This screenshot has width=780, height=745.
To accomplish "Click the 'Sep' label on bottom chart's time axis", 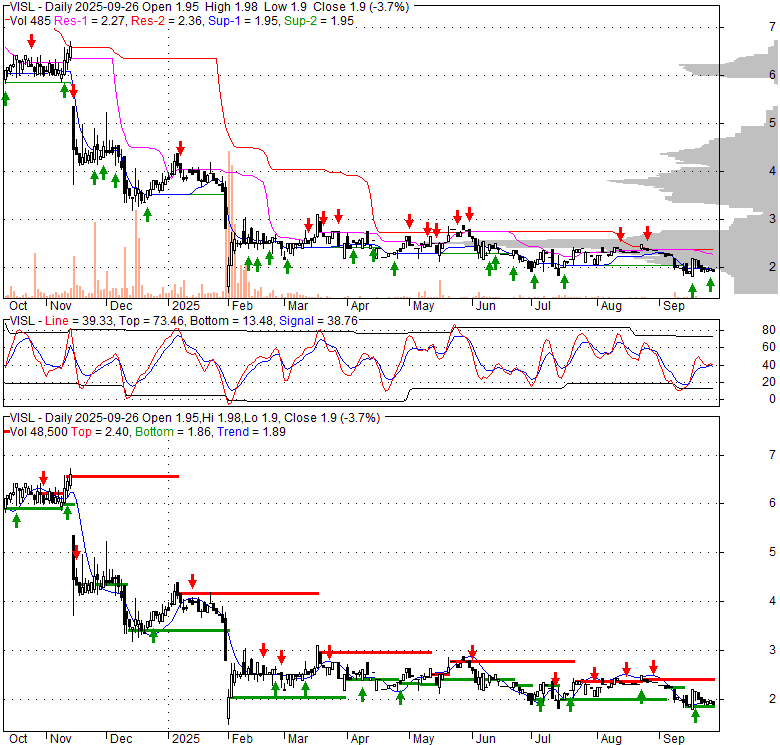I will tap(674, 739).
